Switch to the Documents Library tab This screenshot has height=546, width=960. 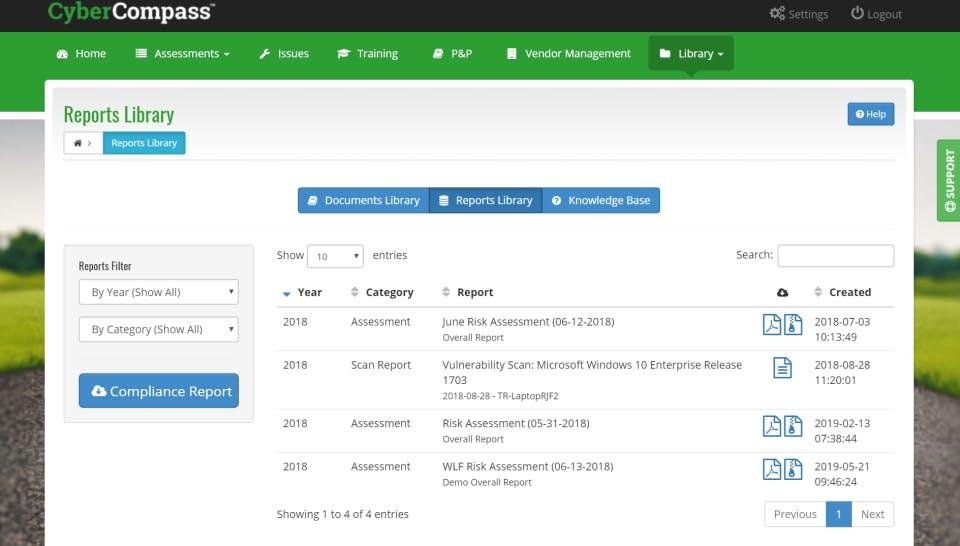(x=363, y=200)
